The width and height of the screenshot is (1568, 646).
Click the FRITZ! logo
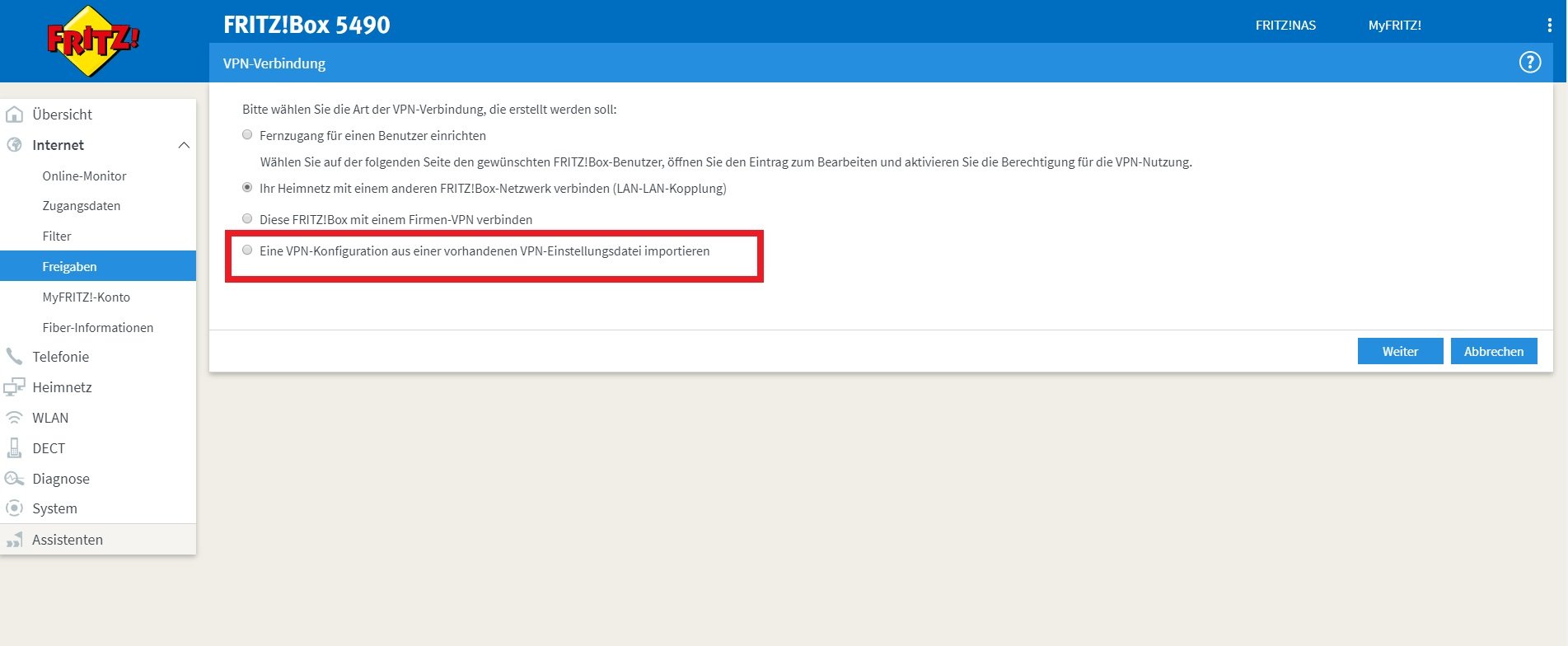tap(93, 41)
